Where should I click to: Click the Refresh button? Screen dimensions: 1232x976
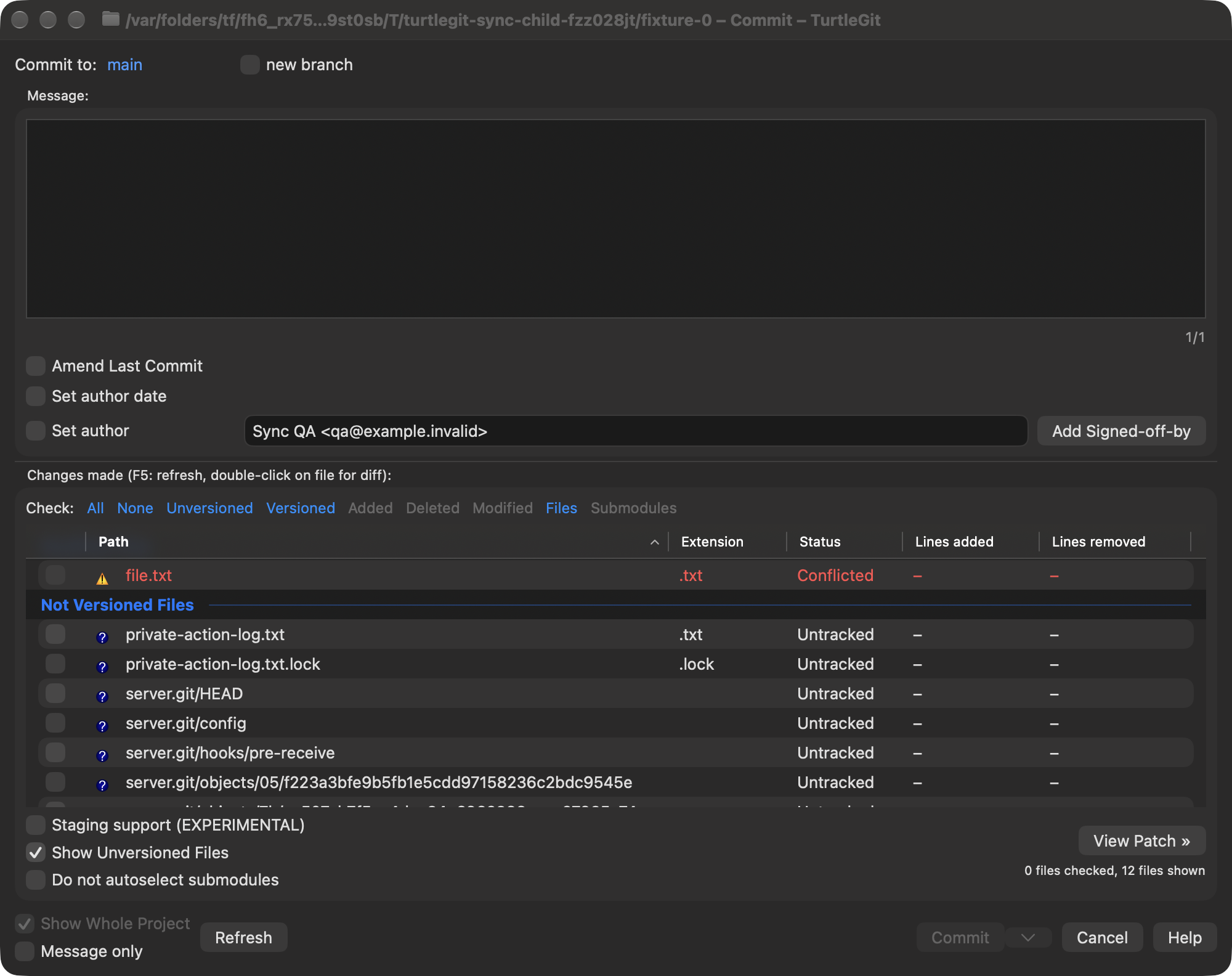click(243, 938)
